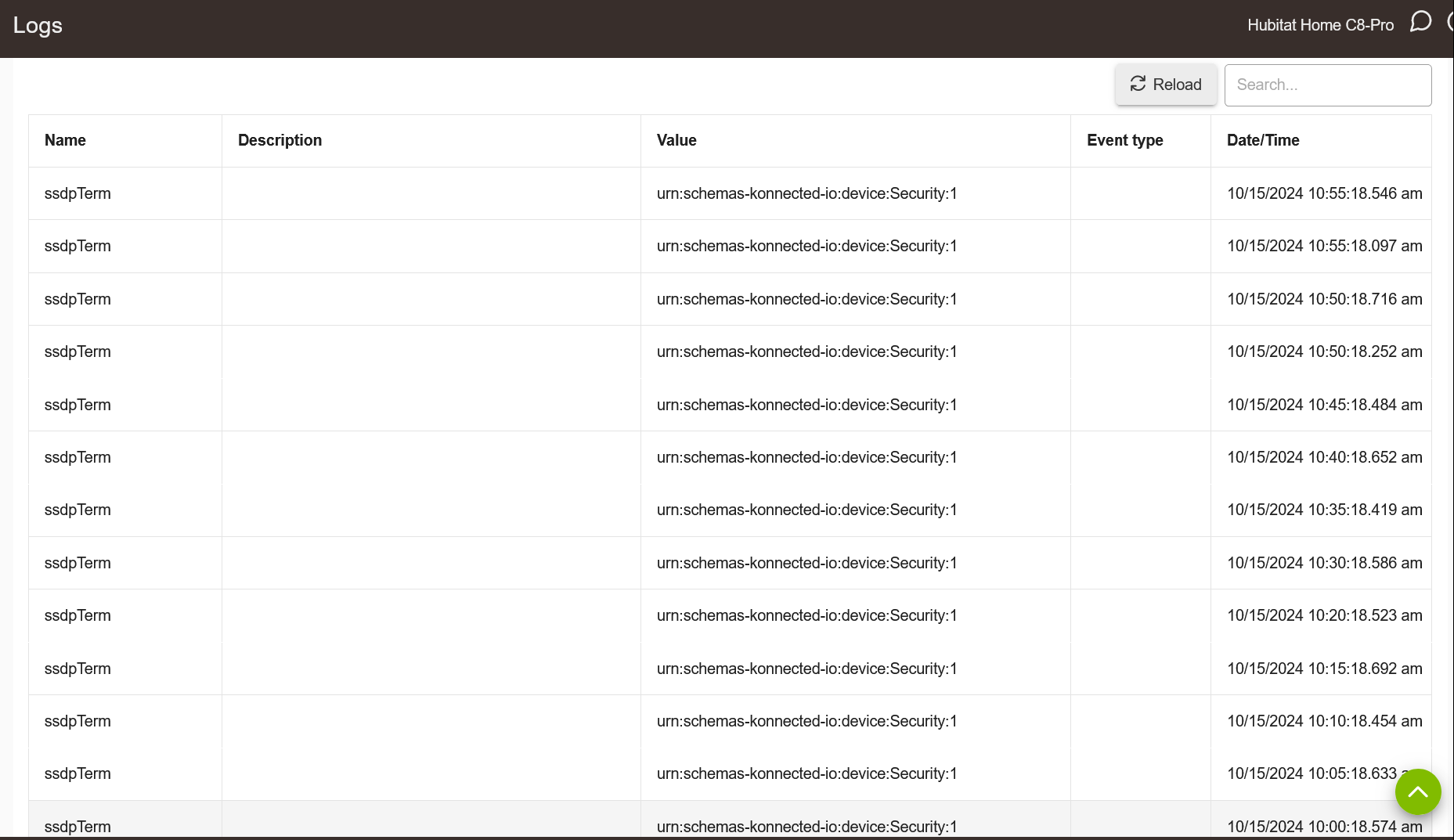Select the log timestamp 10:55:18.546 am
1454x840 pixels.
coord(1324,193)
